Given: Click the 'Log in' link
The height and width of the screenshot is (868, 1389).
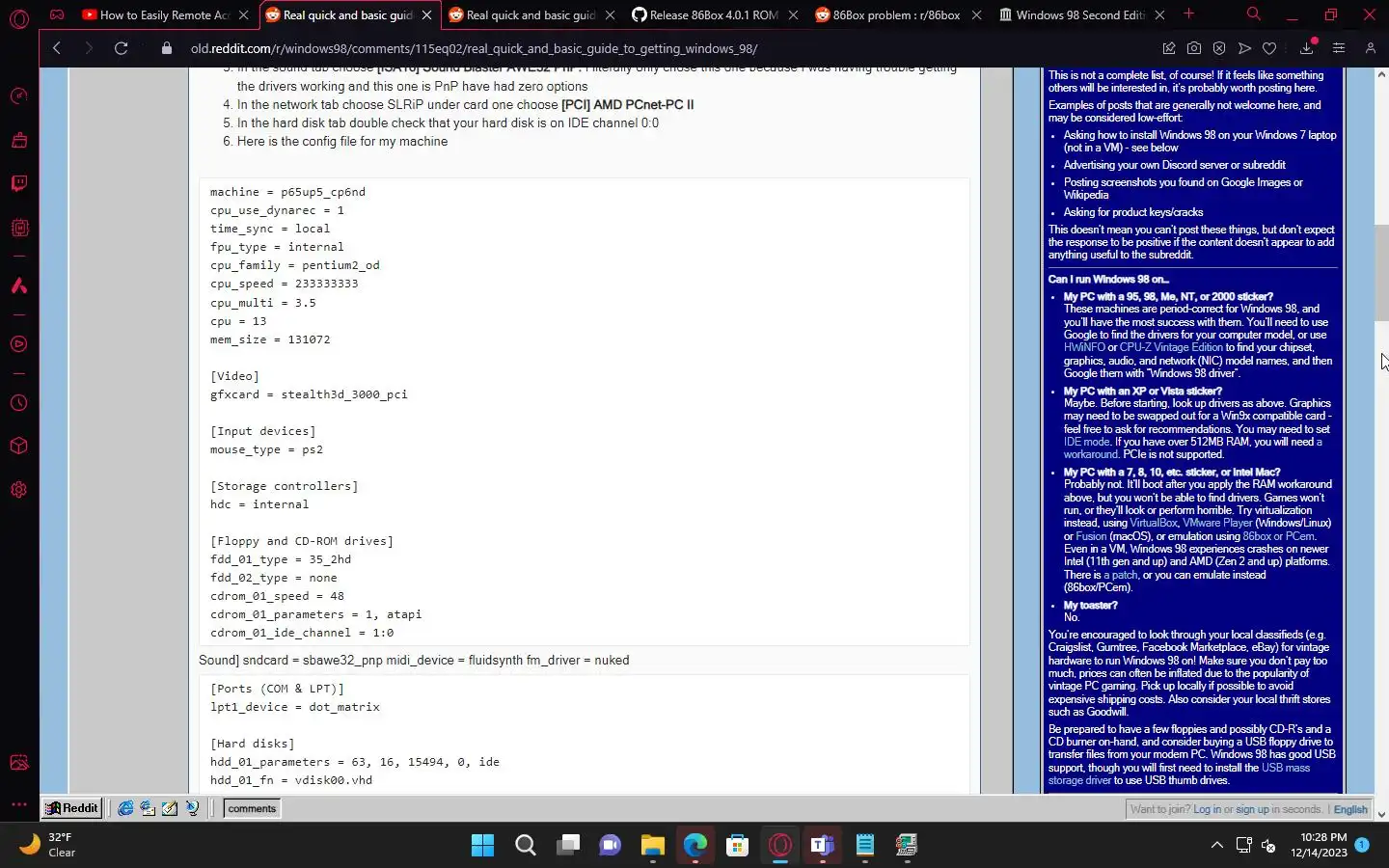Looking at the screenshot, I should 1207,809.
